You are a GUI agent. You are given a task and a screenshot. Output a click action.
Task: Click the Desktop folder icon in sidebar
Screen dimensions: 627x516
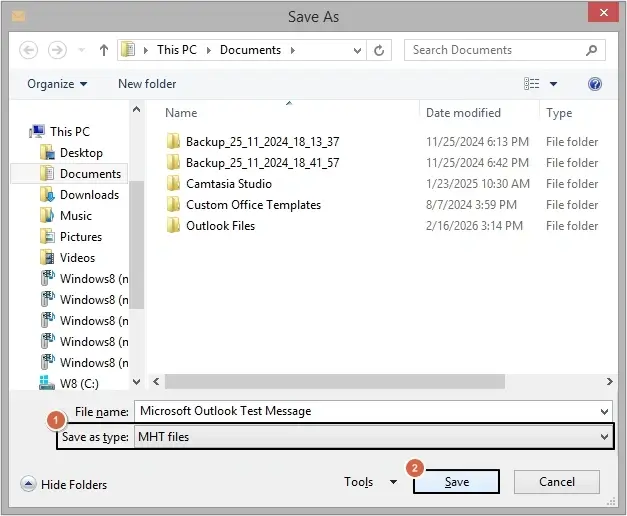pyautogui.click(x=48, y=153)
